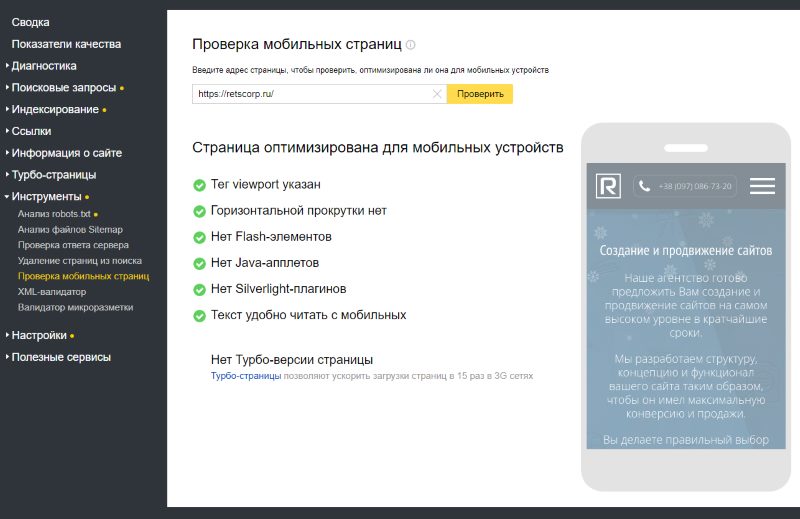The height and width of the screenshot is (519, 800).
Task: Click the phone handset icon in preview
Action: click(x=644, y=186)
